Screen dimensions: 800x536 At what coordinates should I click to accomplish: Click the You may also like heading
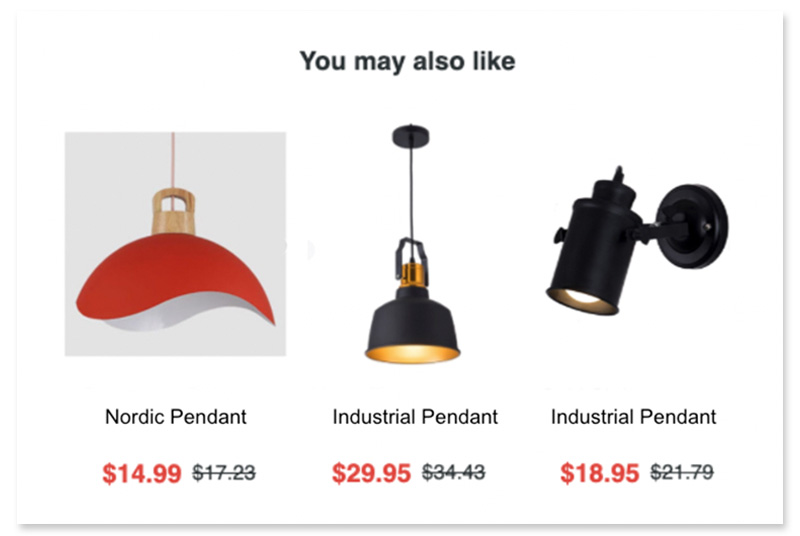407,61
